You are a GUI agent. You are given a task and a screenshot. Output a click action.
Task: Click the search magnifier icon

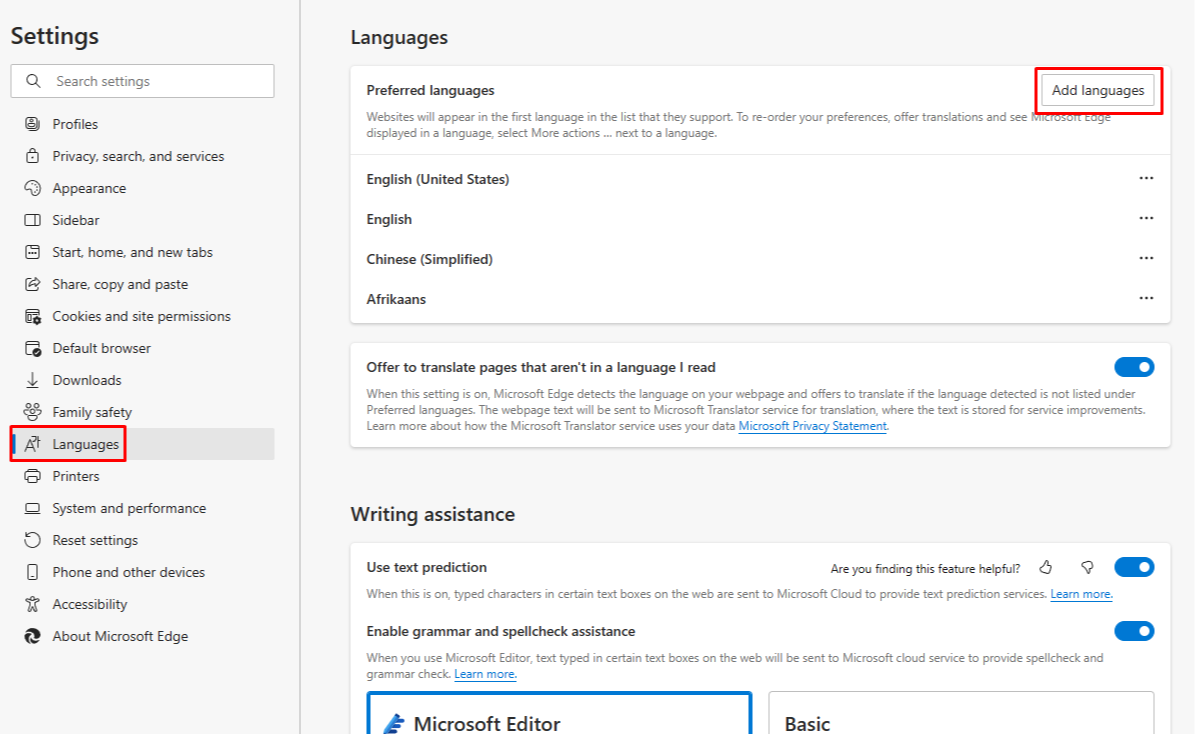tap(33, 81)
